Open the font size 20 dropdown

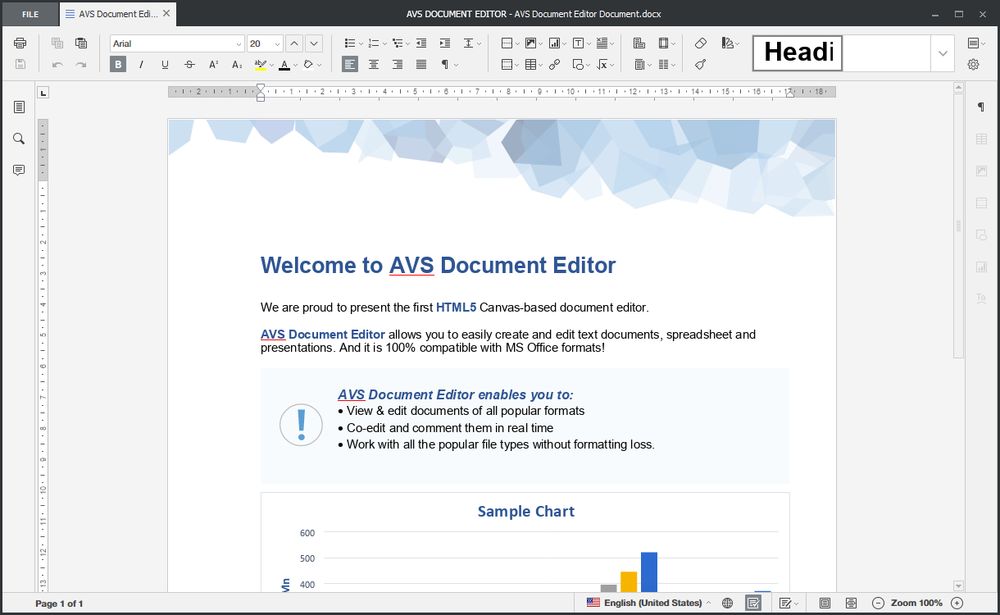(277, 44)
